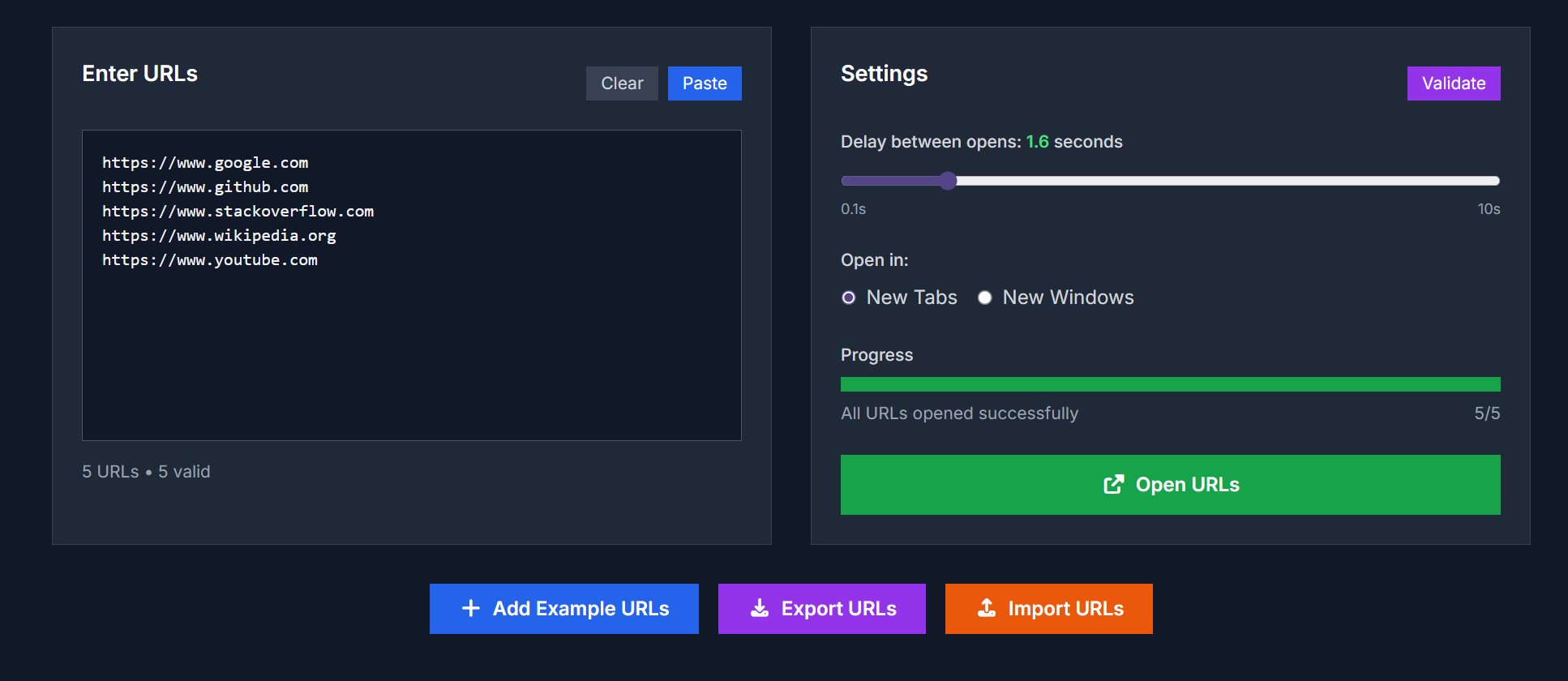1568x681 pixels.
Task: Click the green progress bar
Action: pos(1170,384)
